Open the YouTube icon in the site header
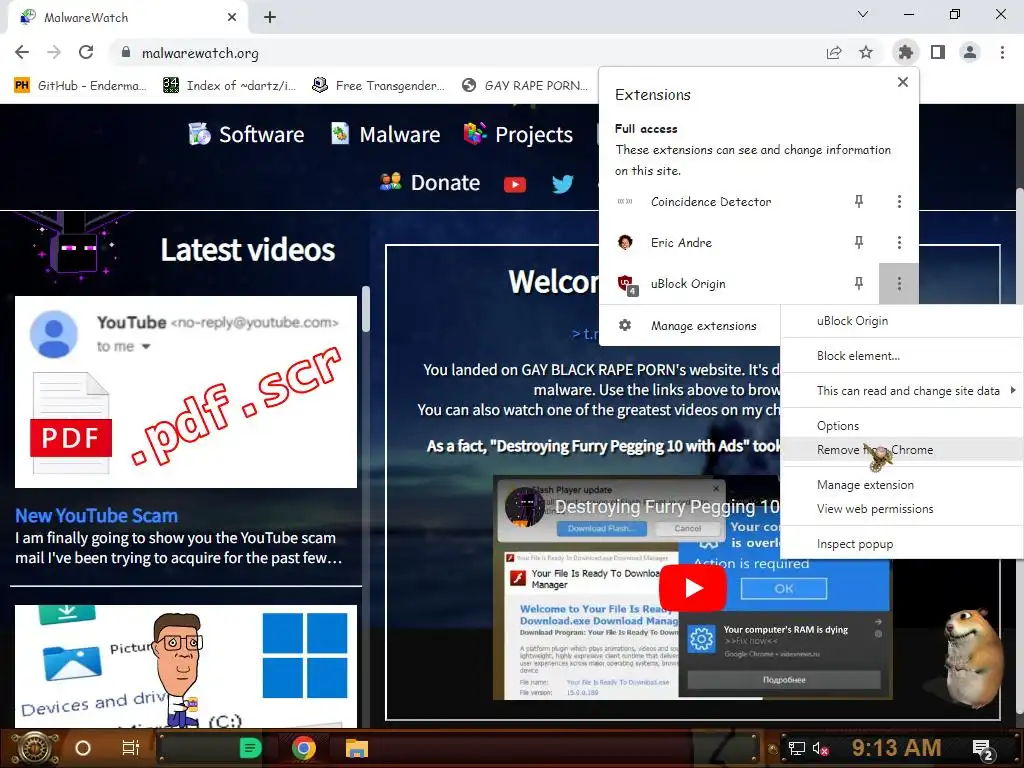Viewport: 1024px width, 768px height. point(515,184)
